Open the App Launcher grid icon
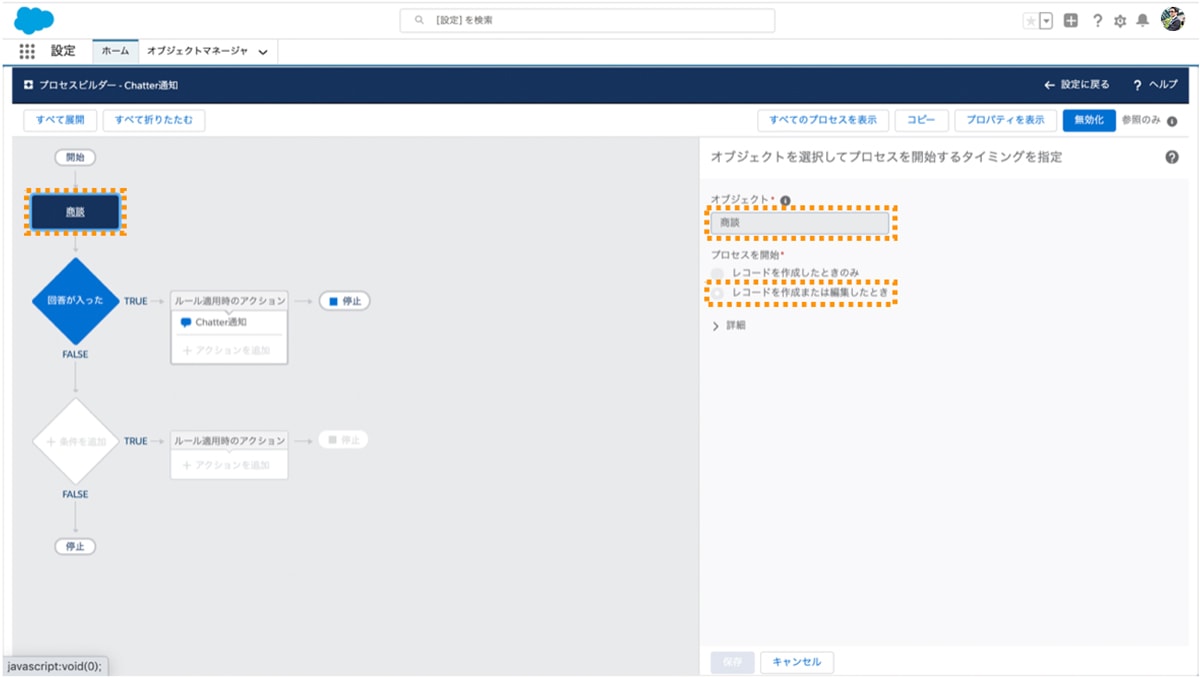1200x677 pixels. (x=27, y=51)
